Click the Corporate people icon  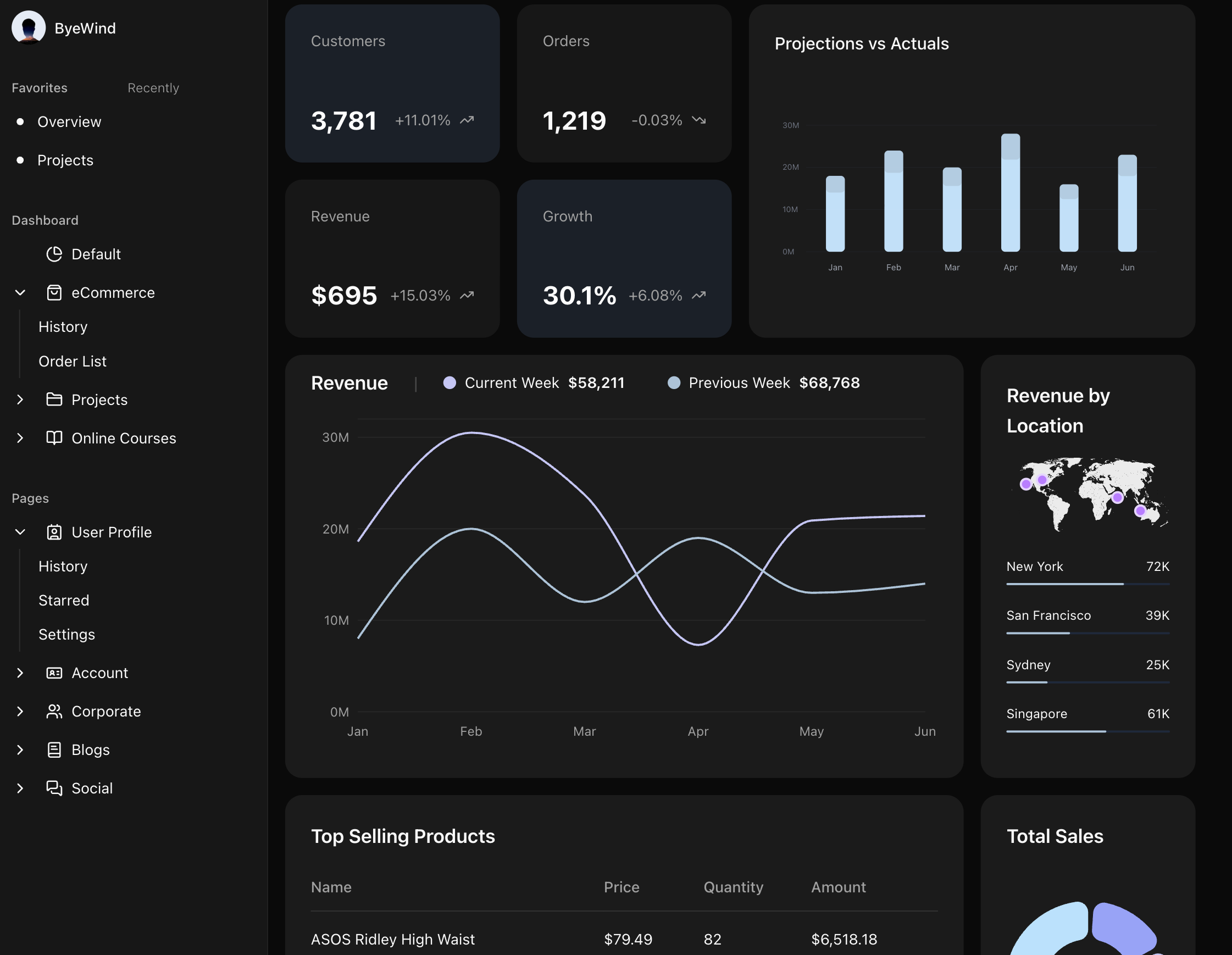coord(54,710)
